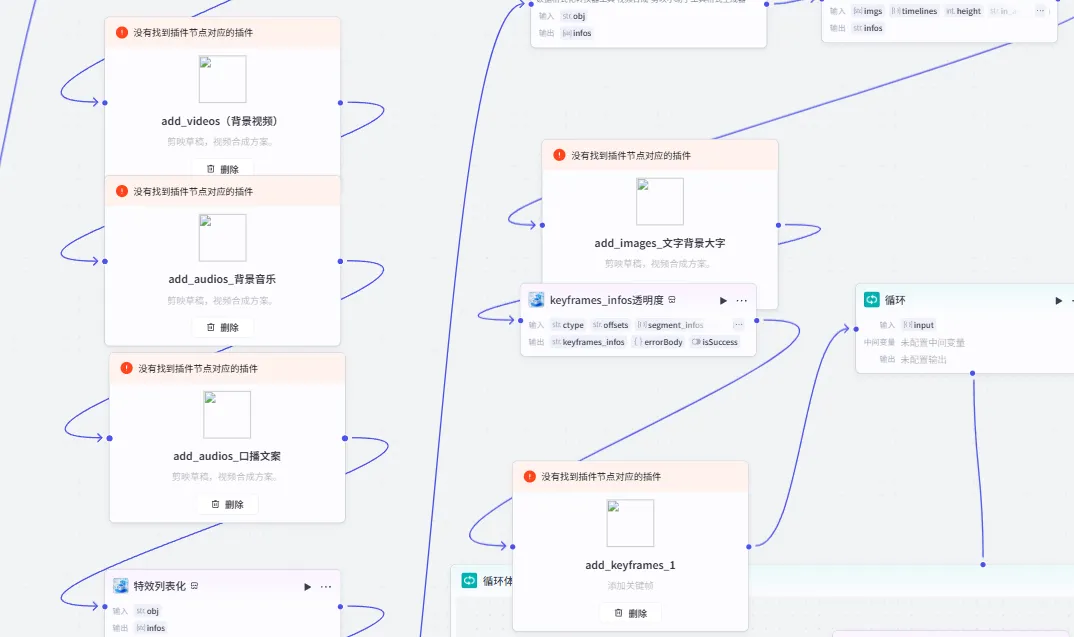
Task: Click the small badge icon after 特效列表化 title
Action: (195, 586)
